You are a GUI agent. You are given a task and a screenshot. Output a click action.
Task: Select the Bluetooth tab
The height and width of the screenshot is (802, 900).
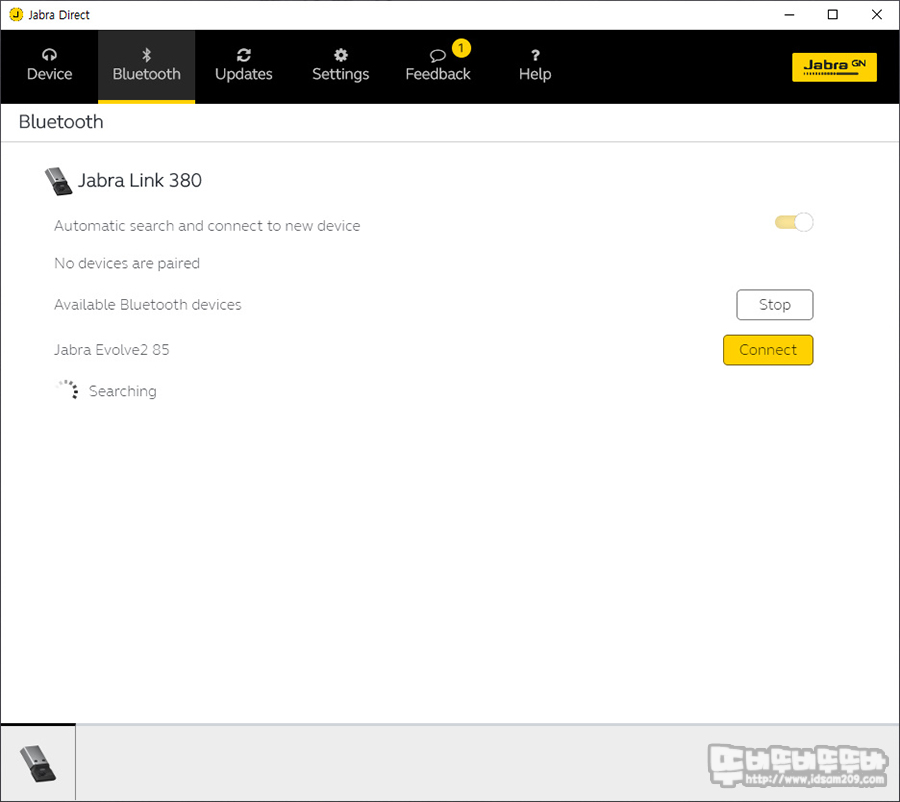point(146,66)
